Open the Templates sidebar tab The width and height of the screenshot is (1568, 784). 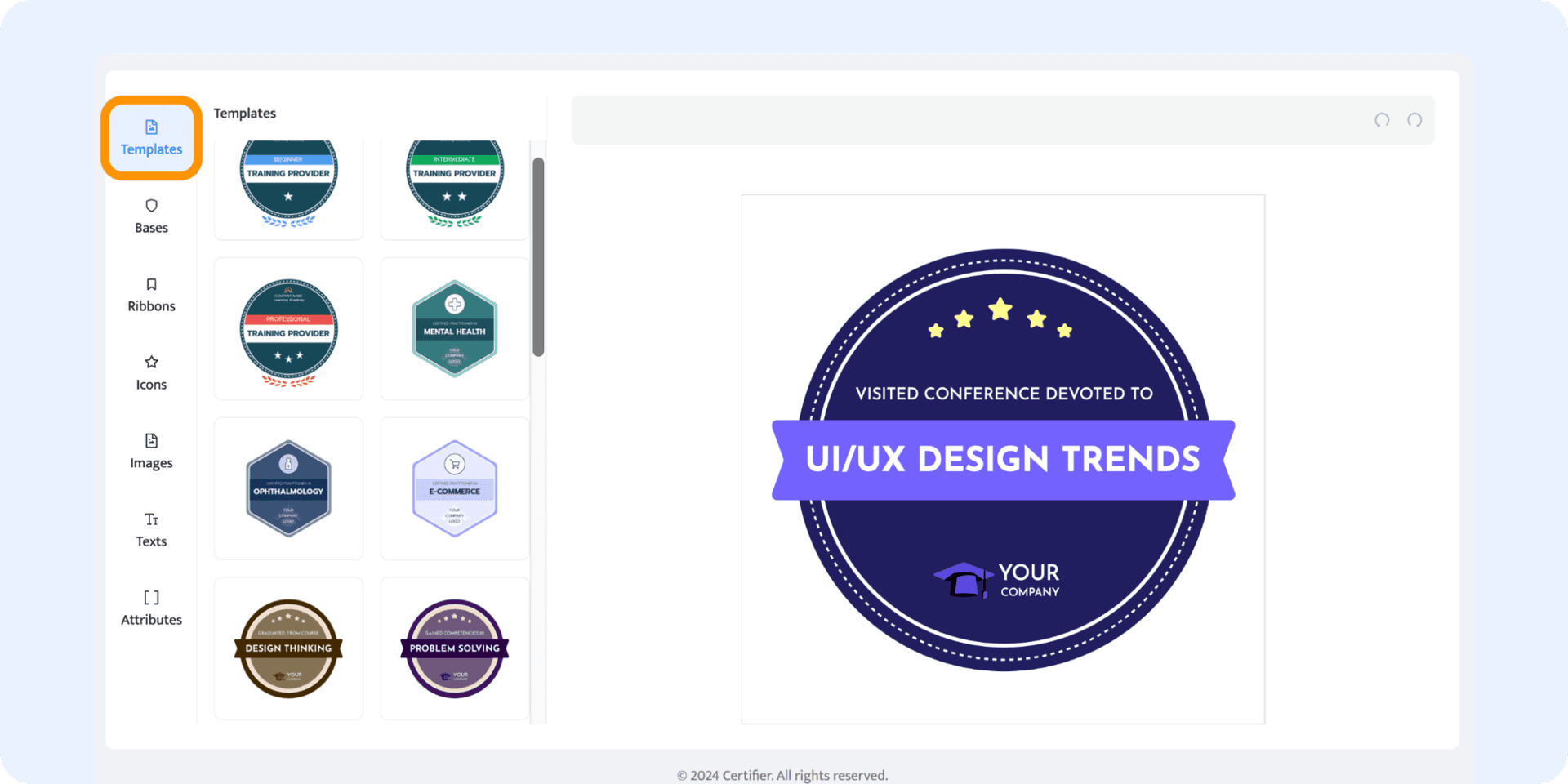[151, 138]
